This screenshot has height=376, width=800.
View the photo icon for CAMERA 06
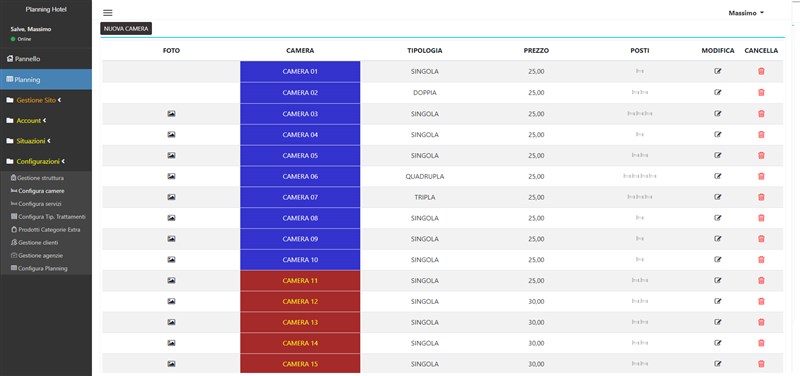(x=171, y=177)
